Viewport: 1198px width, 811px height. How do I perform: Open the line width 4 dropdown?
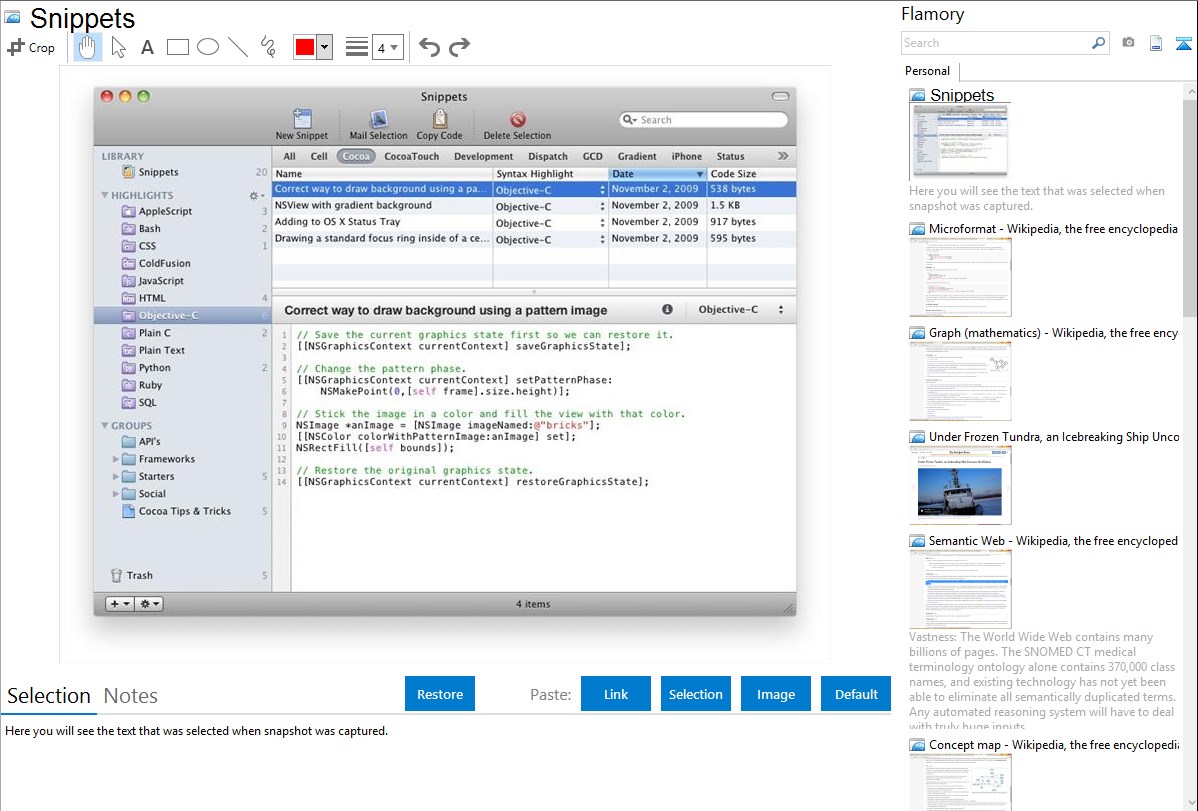388,48
